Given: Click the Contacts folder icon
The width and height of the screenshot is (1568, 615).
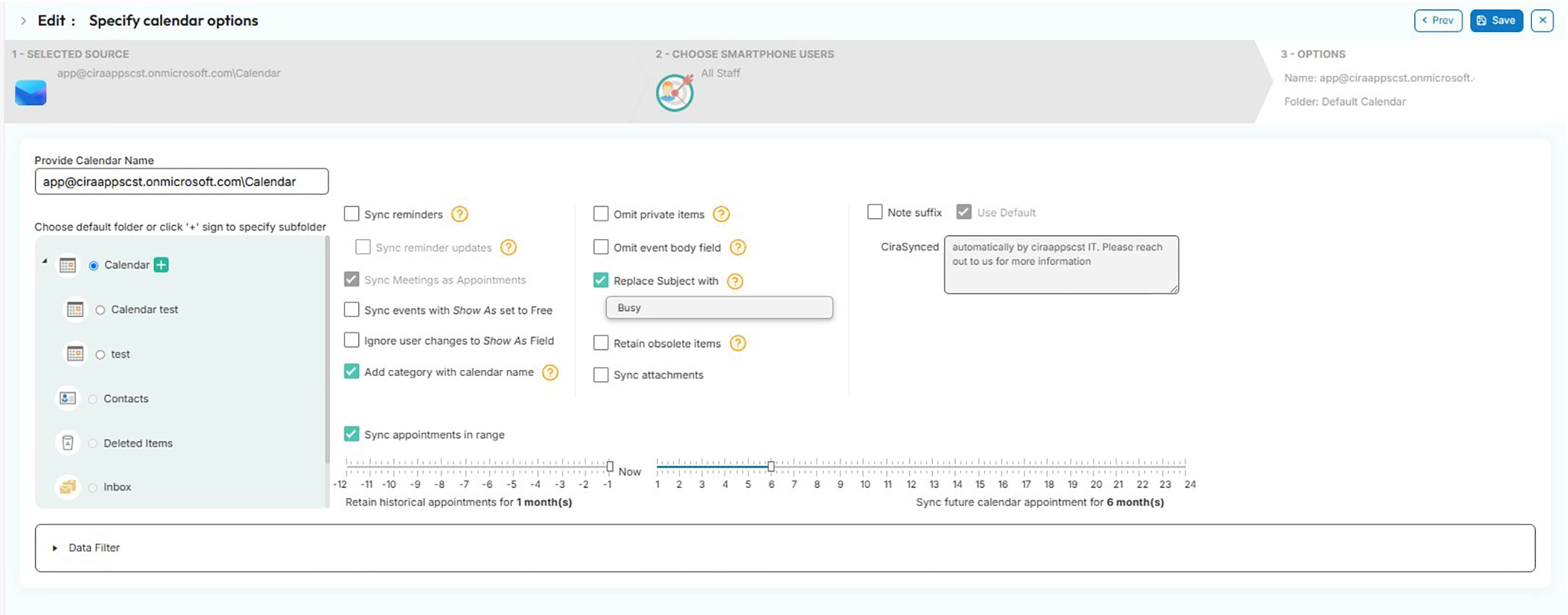Looking at the screenshot, I should 68,398.
